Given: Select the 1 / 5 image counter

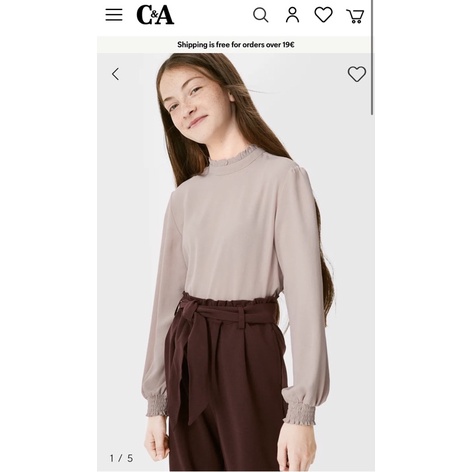Looking at the screenshot, I should coord(121,458).
